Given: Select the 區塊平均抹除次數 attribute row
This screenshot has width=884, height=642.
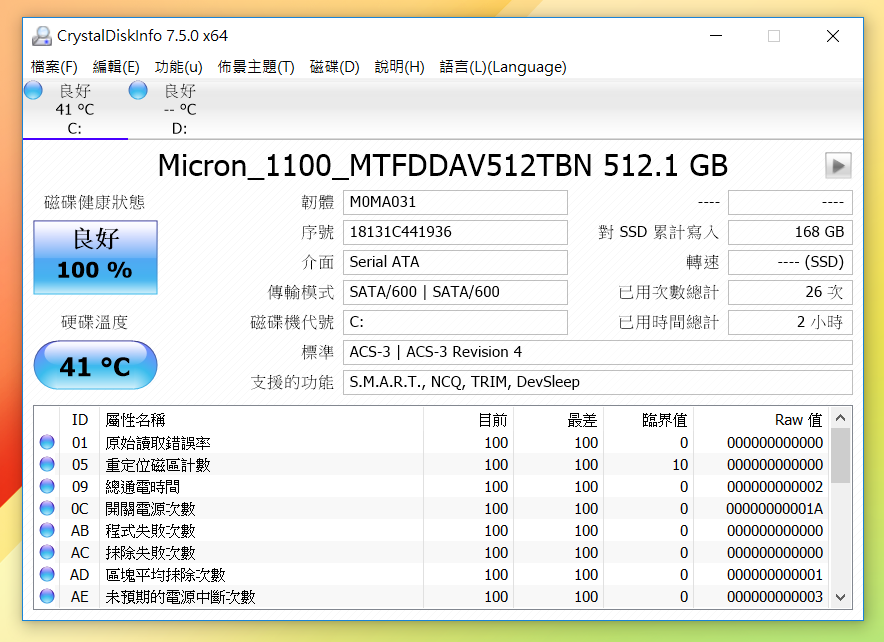Looking at the screenshot, I should pyautogui.click(x=431, y=574).
